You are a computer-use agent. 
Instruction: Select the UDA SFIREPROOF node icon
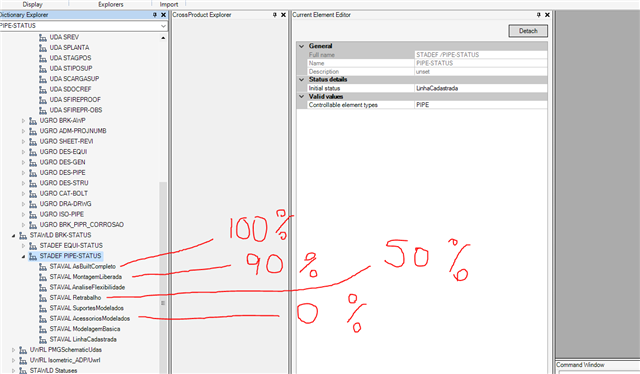pos(43,100)
